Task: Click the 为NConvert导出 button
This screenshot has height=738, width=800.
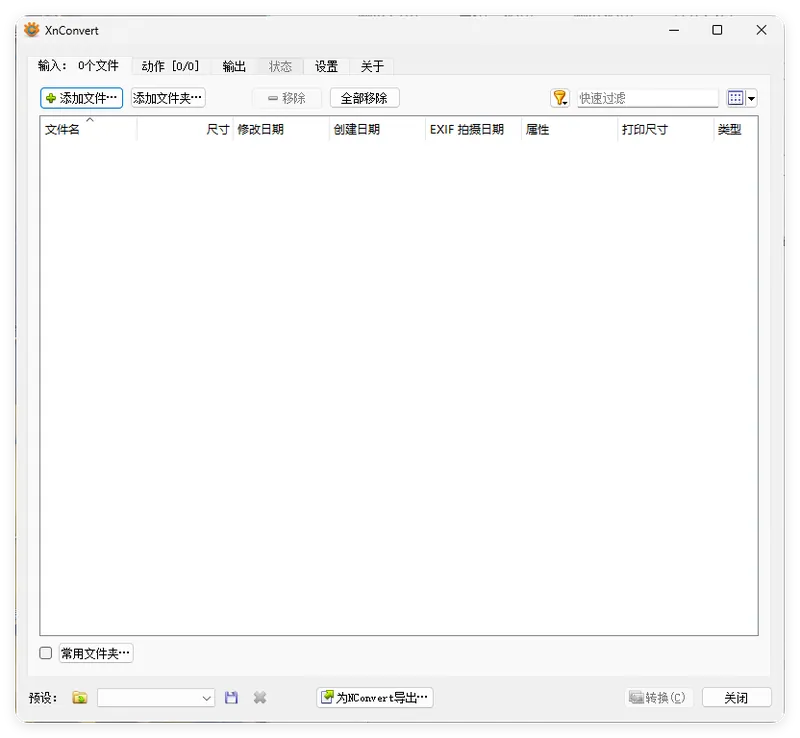Action: [375, 697]
